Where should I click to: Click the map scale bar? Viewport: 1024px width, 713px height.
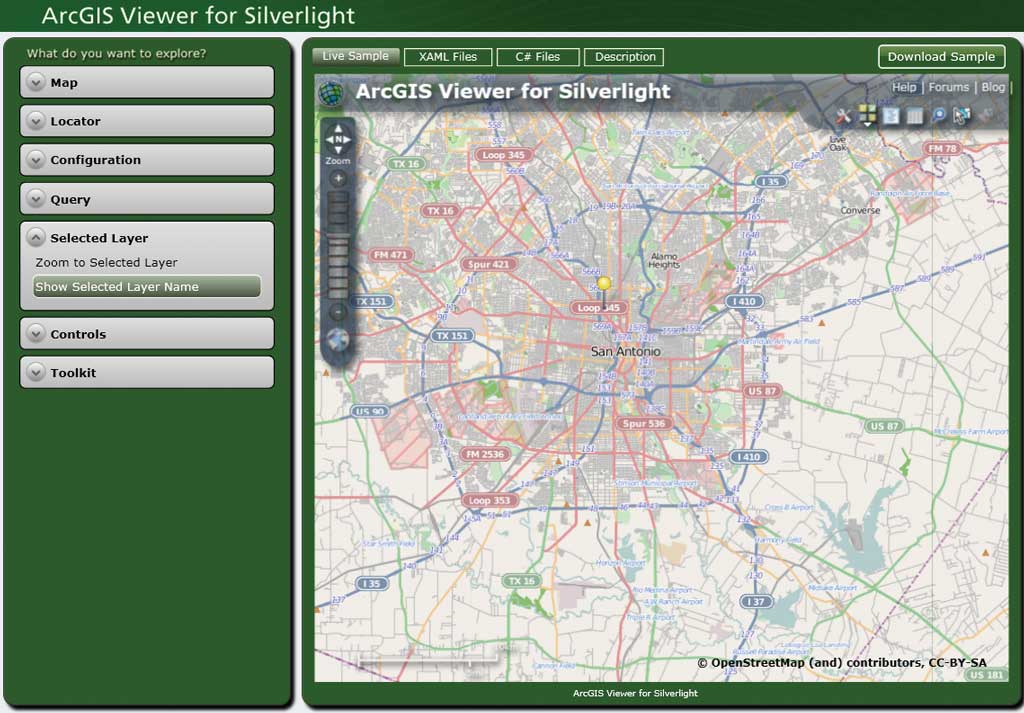point(428,661)
